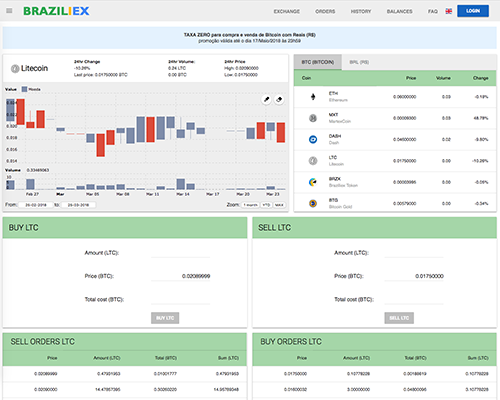
Task: Click the gray SELL LTC button
Action: [399, 318]
